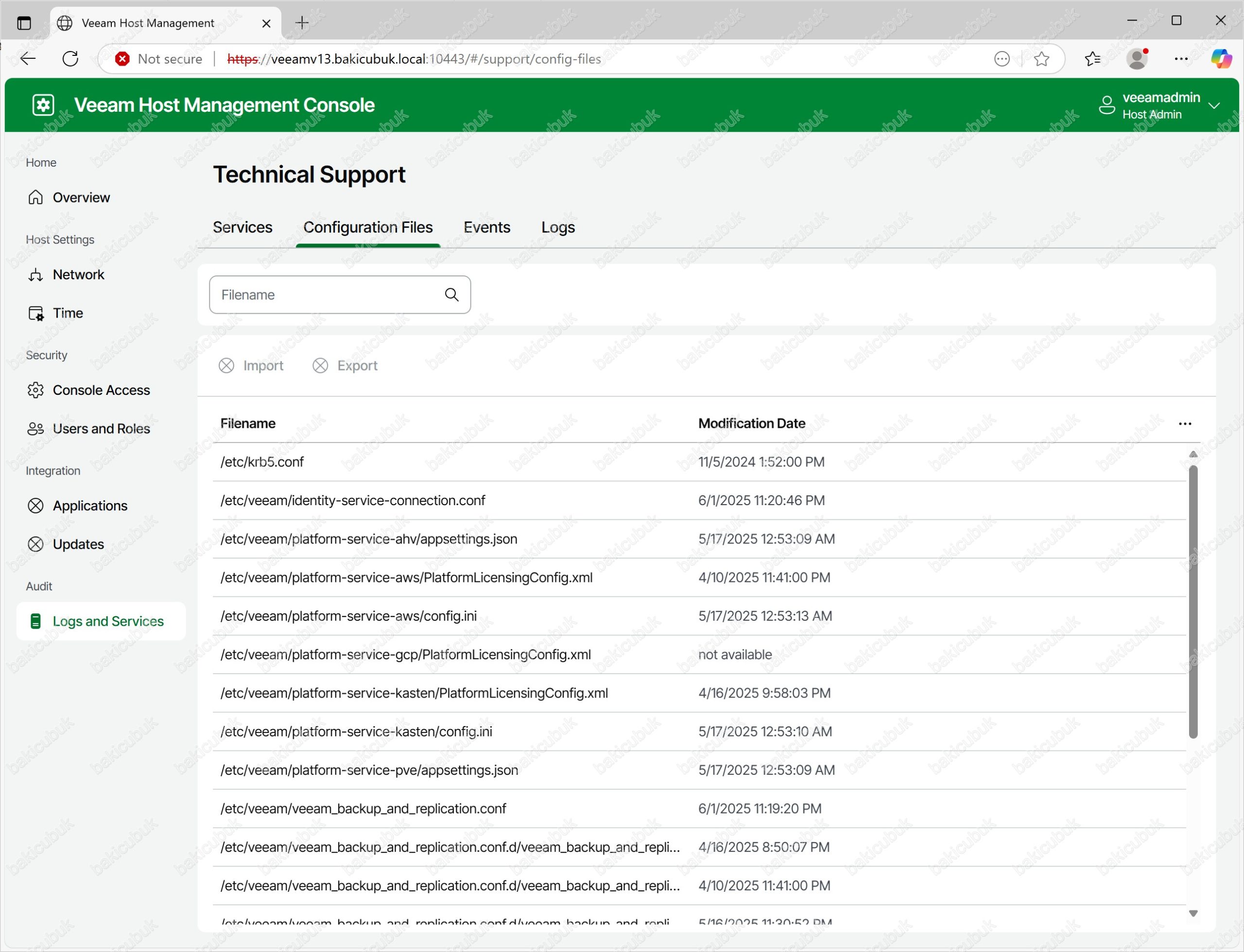Click the Import button
This screenshot has width=1244, height=952.
251,365
